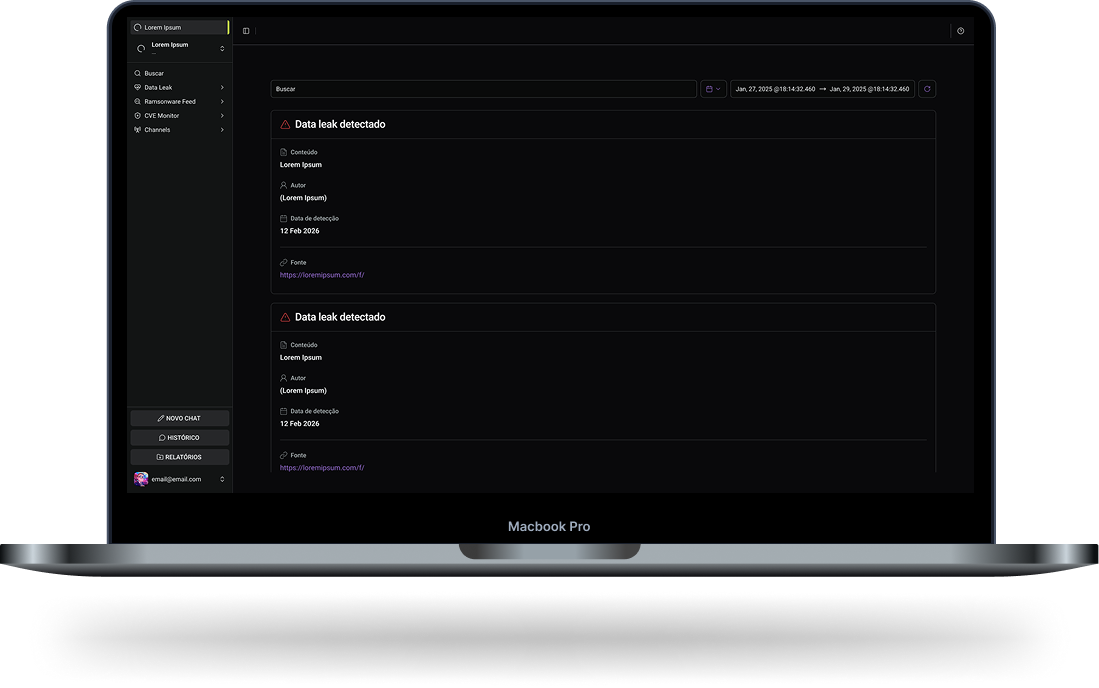This screenshot has width=1099, height=688.
Task: Click the Data Leak heart icon
Action: pos(137,88)
